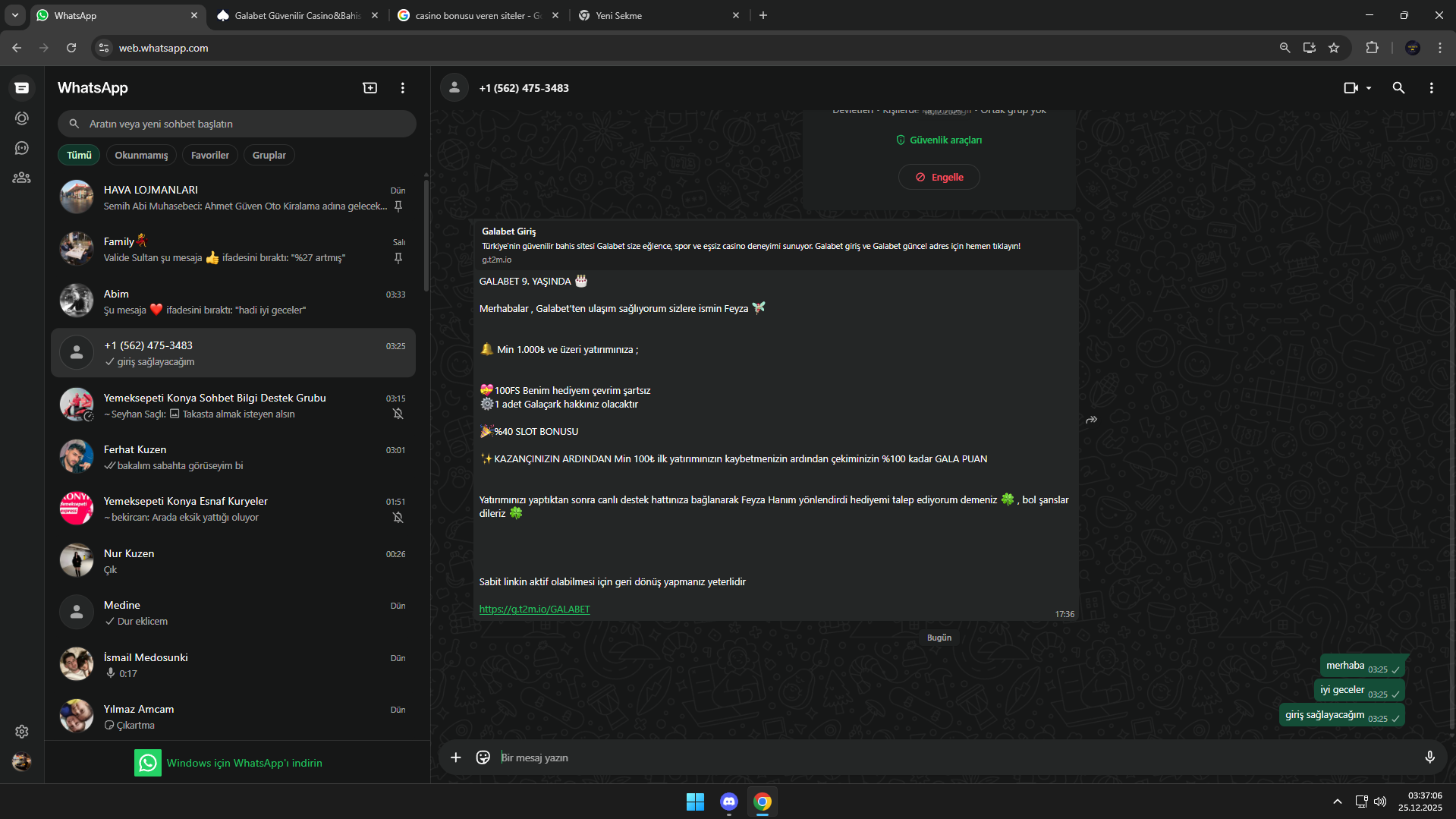Switch to casino bonusu veren siteler tab
The image size is (1456, 819).
478,15
